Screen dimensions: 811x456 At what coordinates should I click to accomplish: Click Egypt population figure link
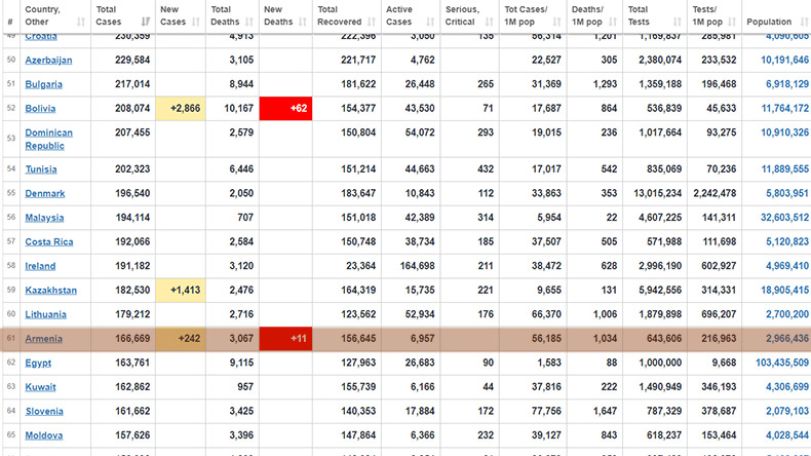click(x=782, y=363)
